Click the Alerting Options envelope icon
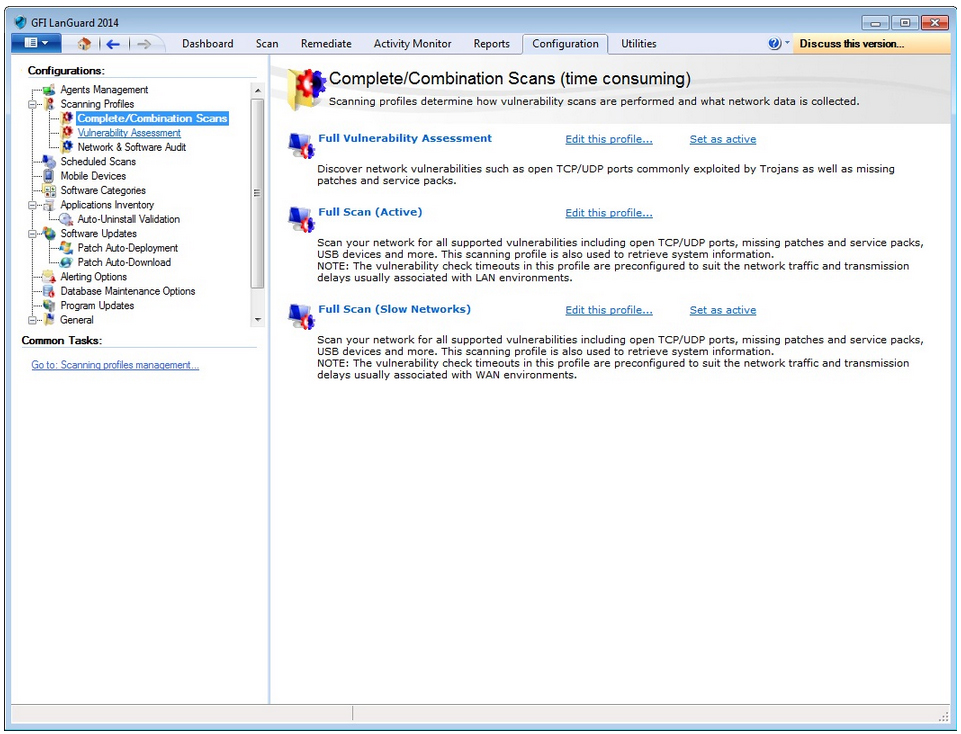The image size is (961, 734). pos(49,277)
